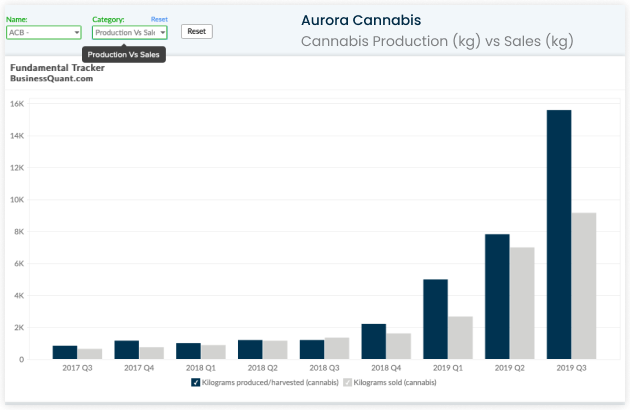Click the 16K y-axis value
Screen dimensions: 630x410
click(17, 104)
